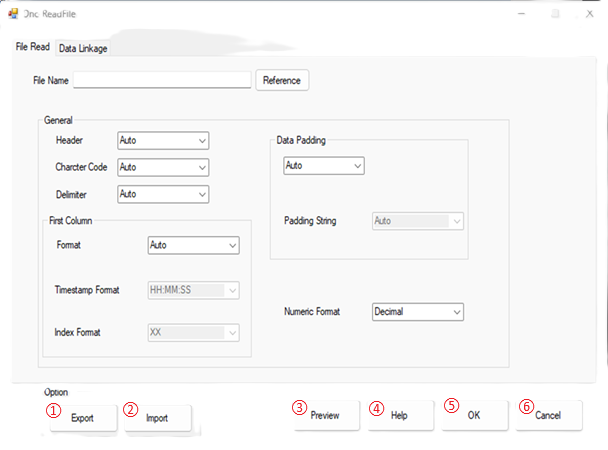Open the Header dropdown
Viewport: 608px width, 450px height.
tap(163, 141)
